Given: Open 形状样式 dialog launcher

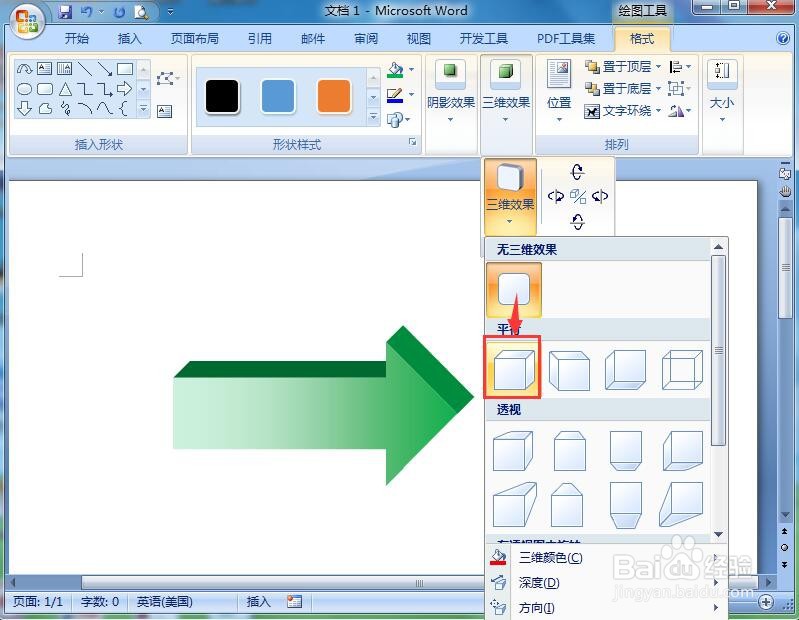Looking at the screenshot, I should (x=412, y=142).
